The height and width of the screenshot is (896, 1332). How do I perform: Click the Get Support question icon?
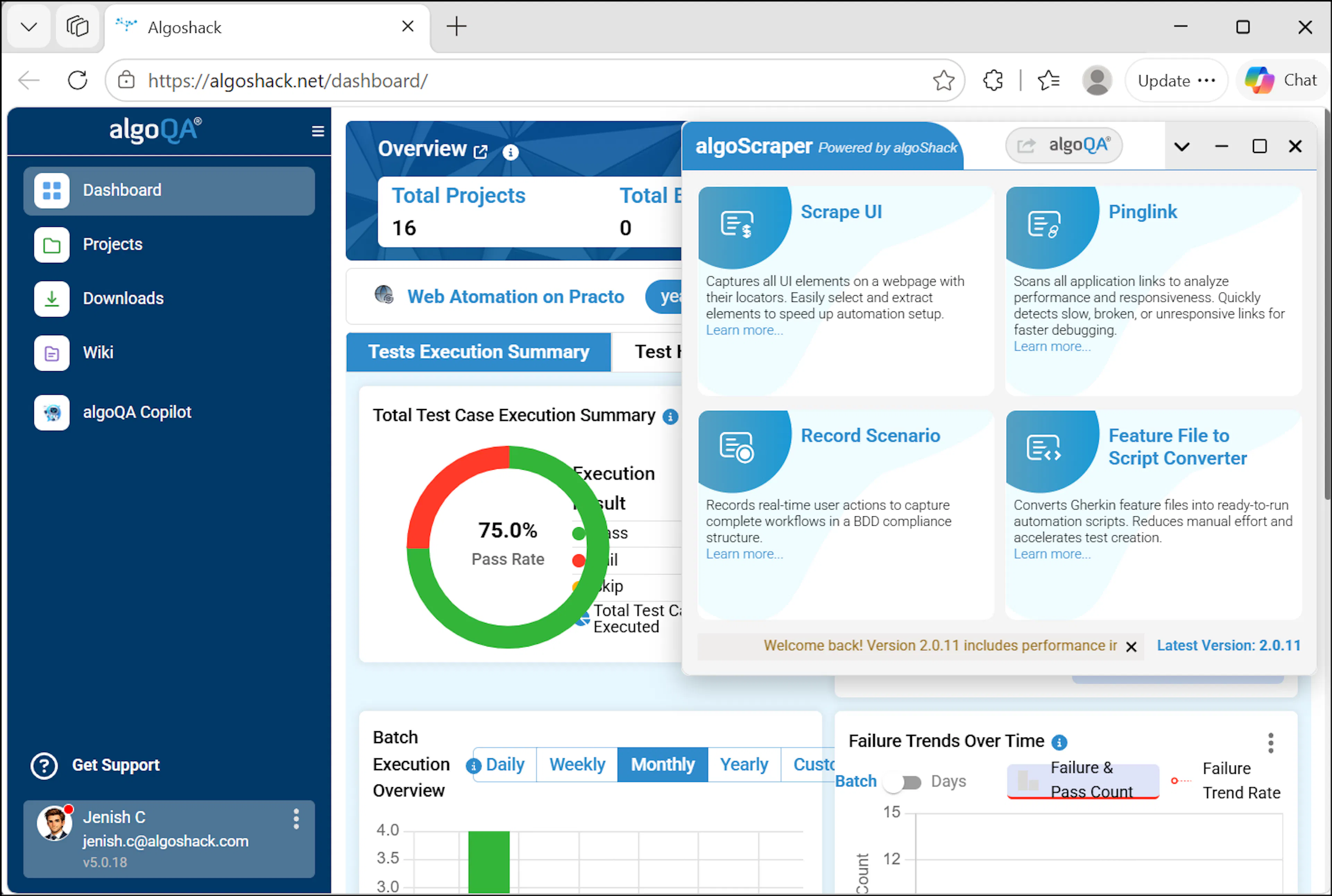[x=44, y=766]
